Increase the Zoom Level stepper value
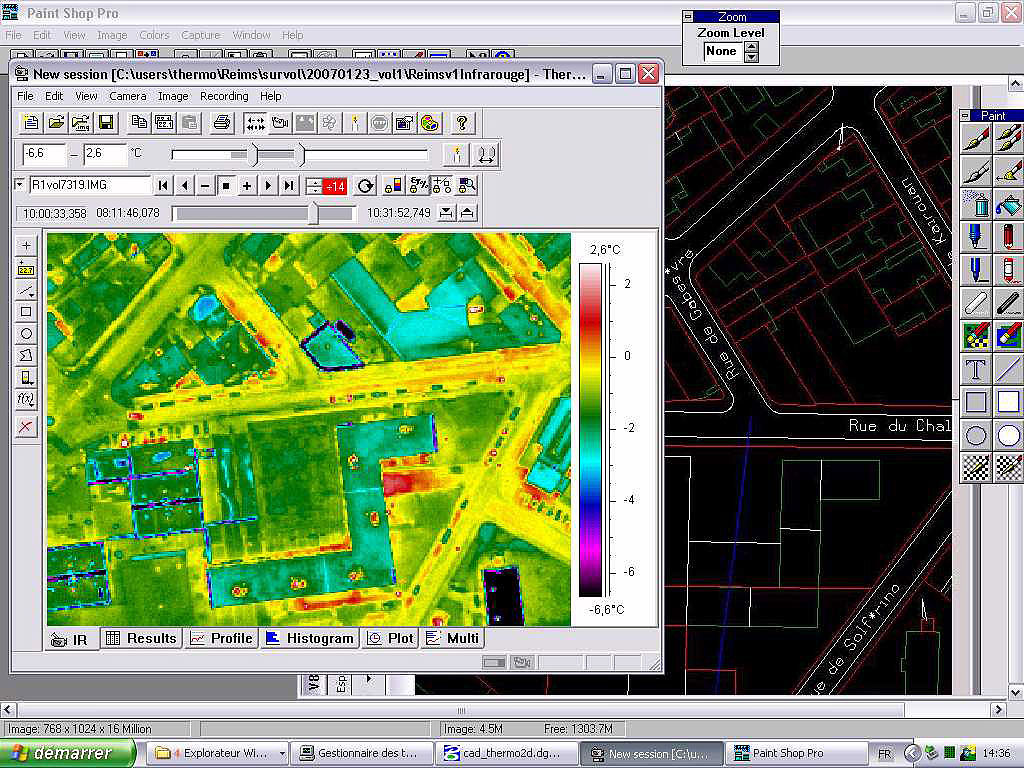Screen dimensions: 1024x768 click(752, 46)
